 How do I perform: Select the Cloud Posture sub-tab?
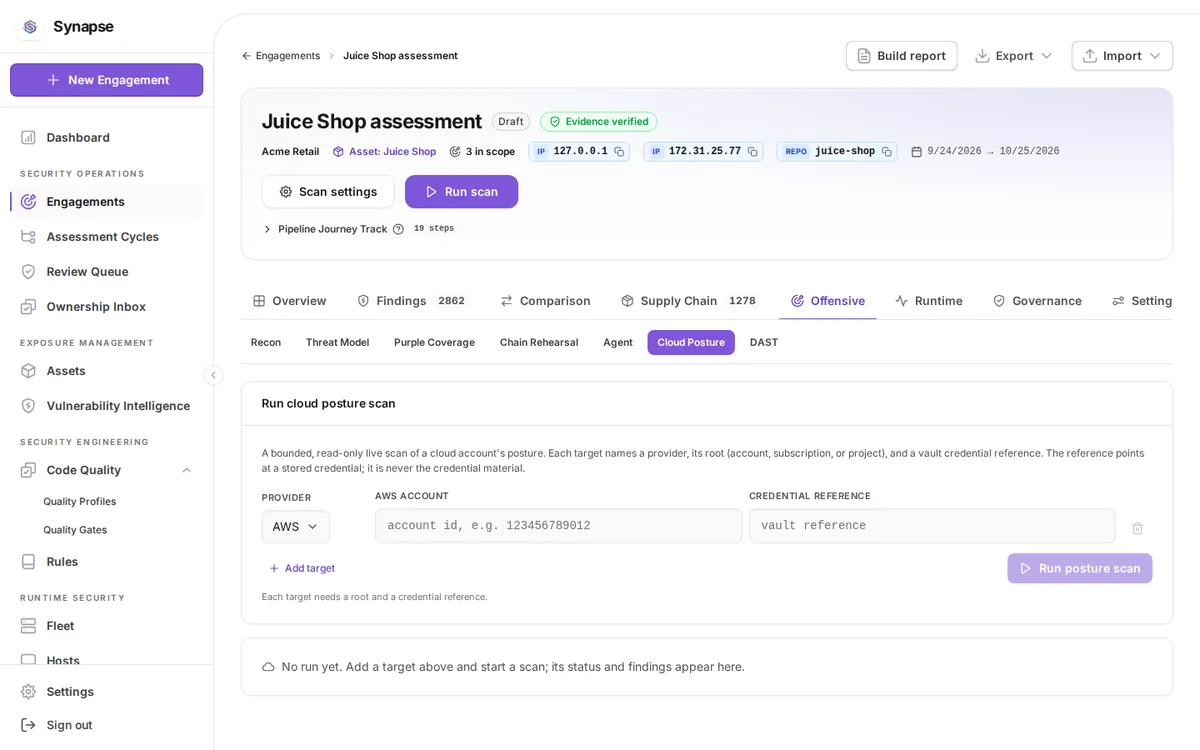point(691,342)
